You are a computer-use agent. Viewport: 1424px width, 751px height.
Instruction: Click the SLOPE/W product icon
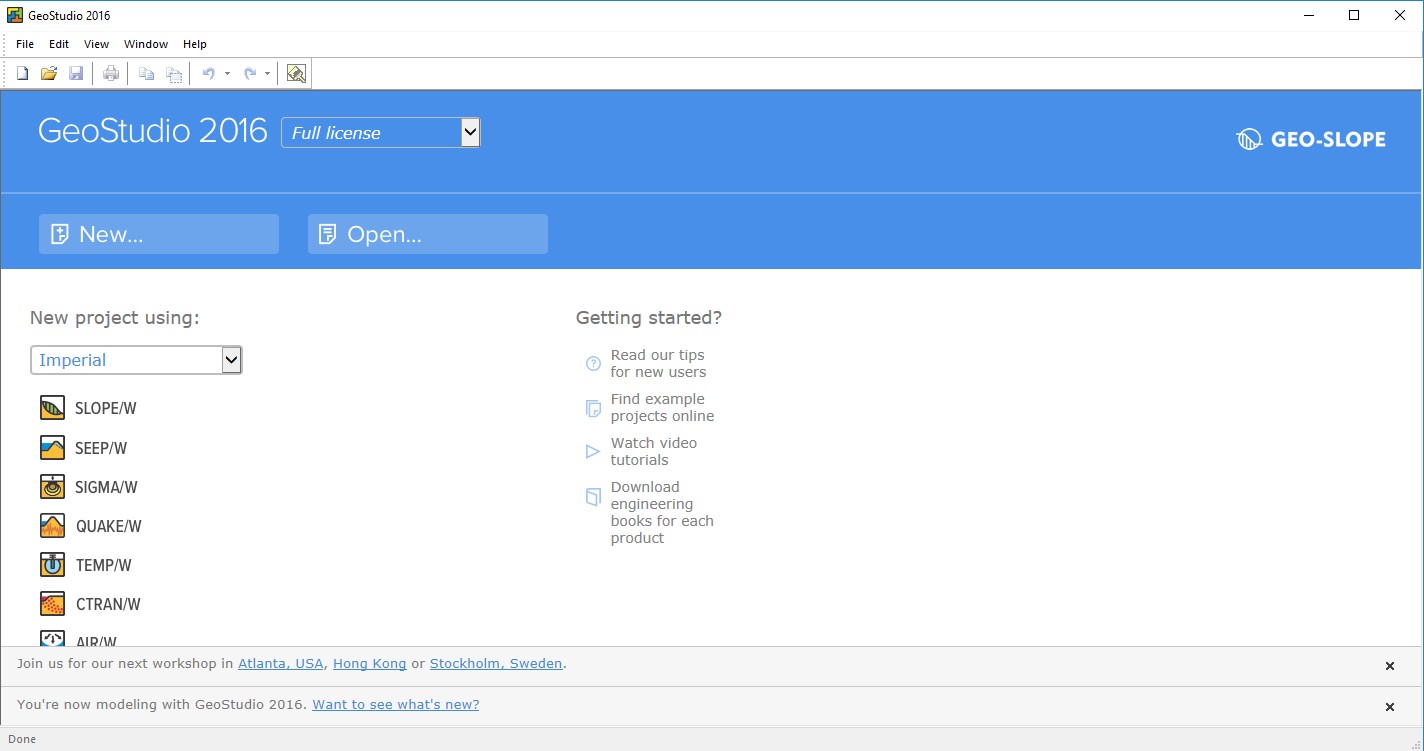(x=52, y=408)
